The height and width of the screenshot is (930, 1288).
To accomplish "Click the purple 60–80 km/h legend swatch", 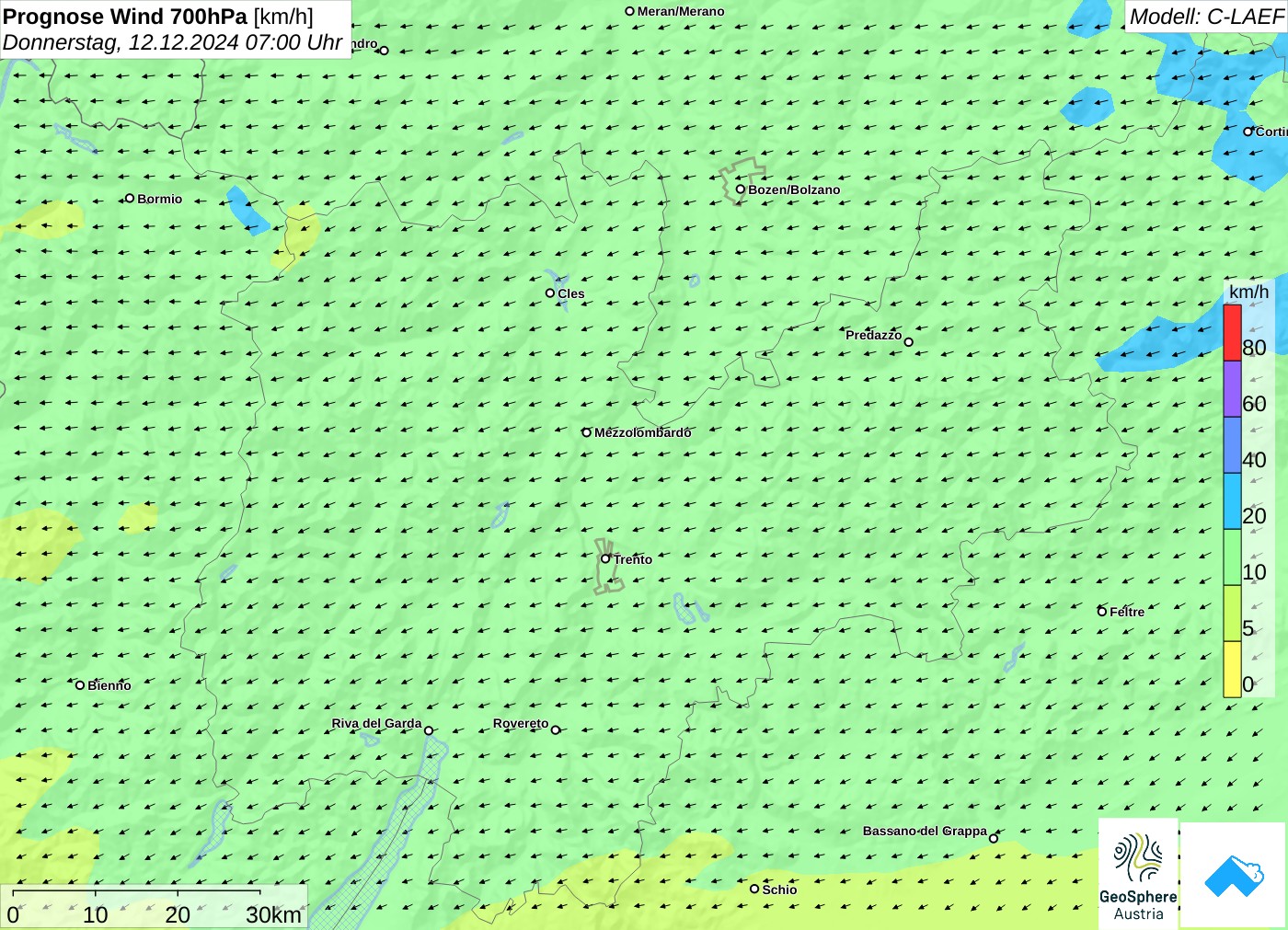I will (x=1233, y=389).
